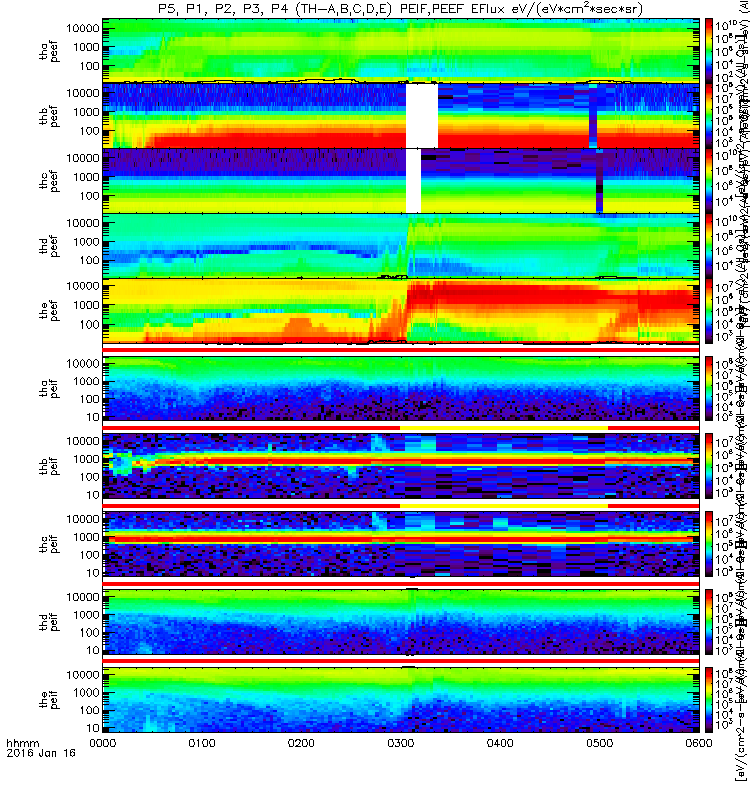This screenshot has width=750, height=800.
Task: Click the yellow status bar segment under thb peif
Action: (504, 506)
